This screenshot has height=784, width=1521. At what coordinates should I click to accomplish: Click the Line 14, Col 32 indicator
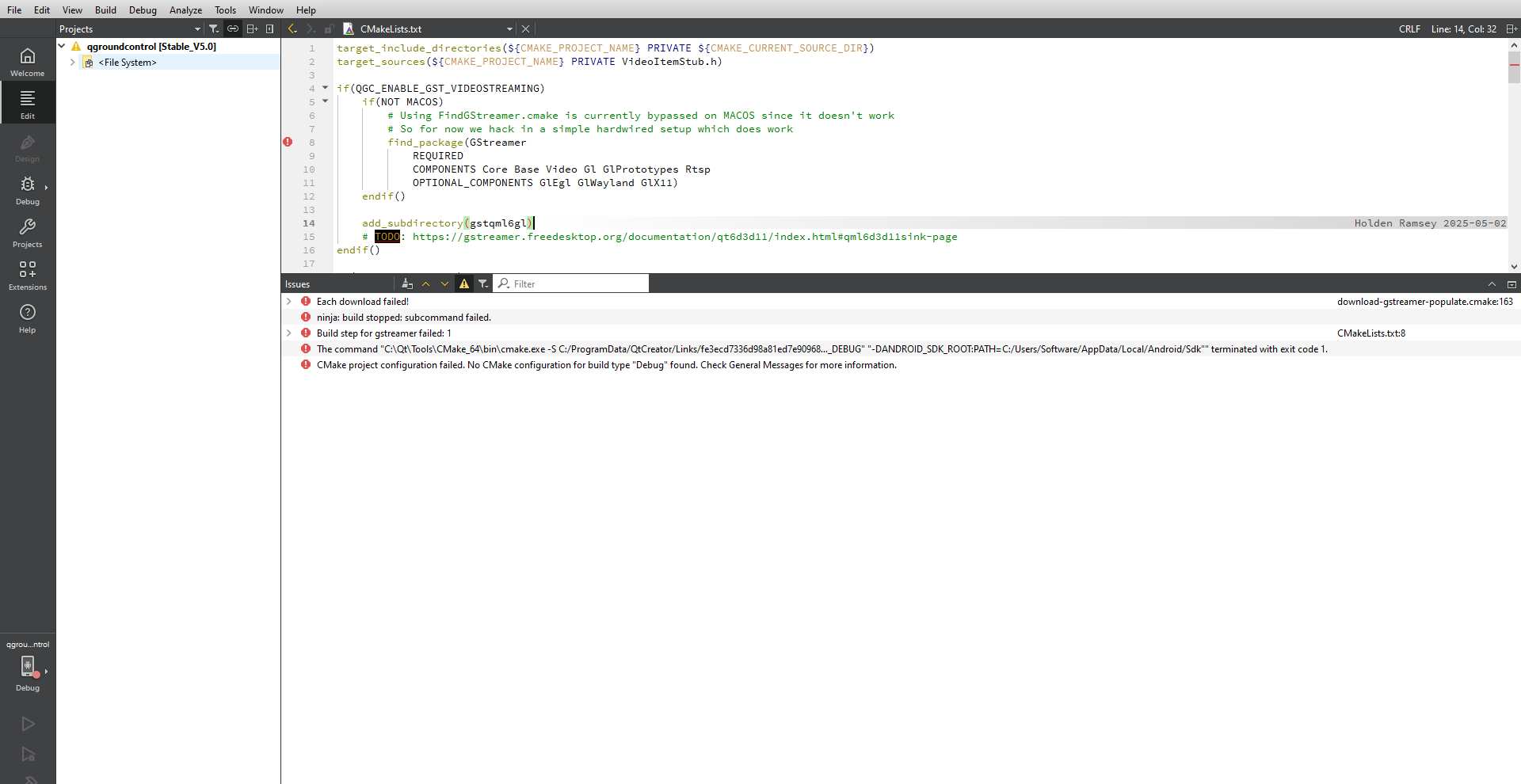(1463, 29)
